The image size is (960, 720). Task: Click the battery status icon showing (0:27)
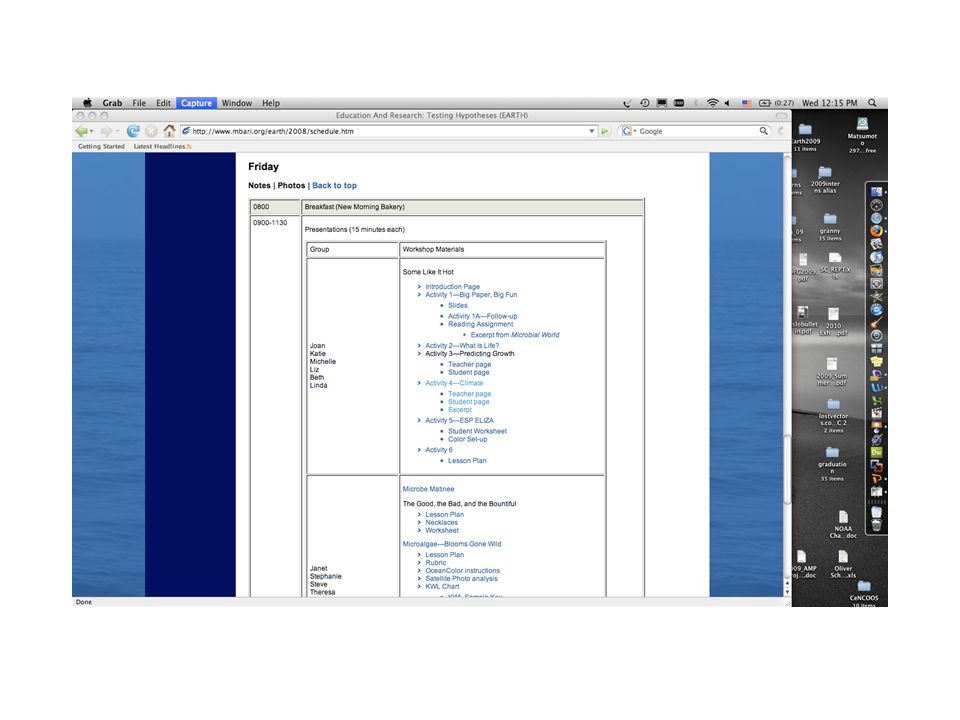776,103
